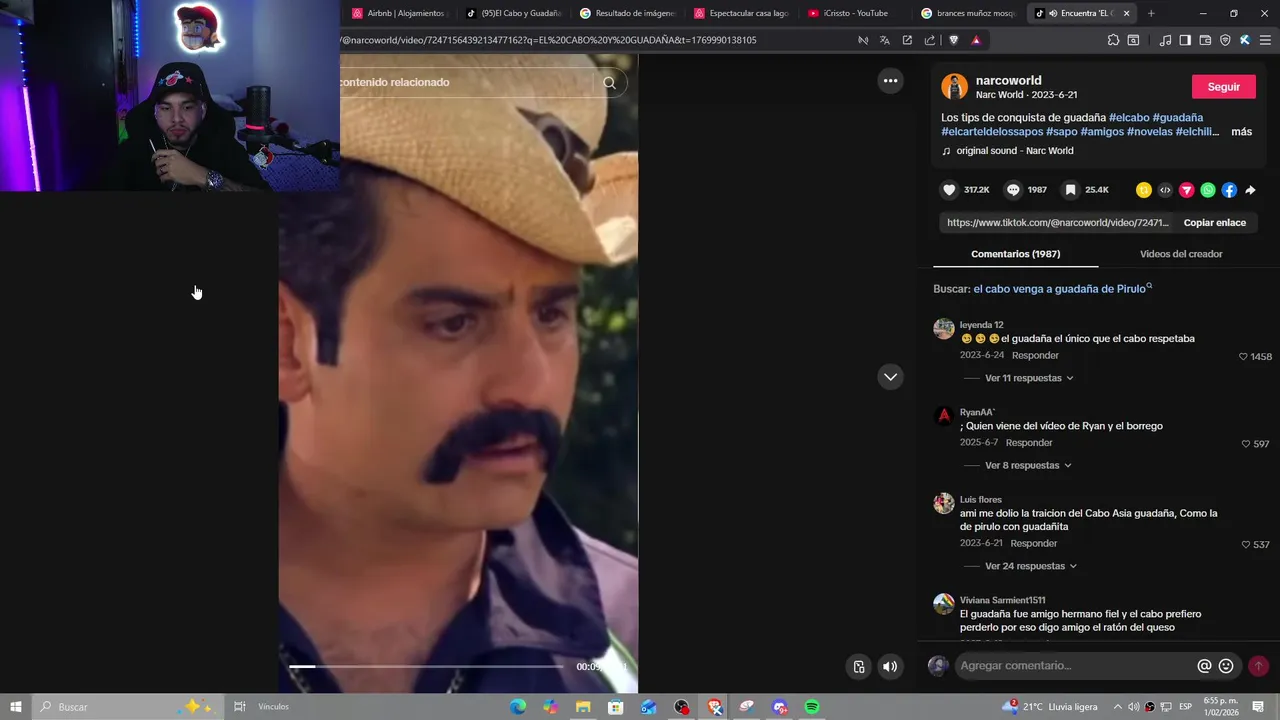Open narcoworld's profile avatar
The height and width of the screenshot is (720, 1280).
(x=954, y=87)
